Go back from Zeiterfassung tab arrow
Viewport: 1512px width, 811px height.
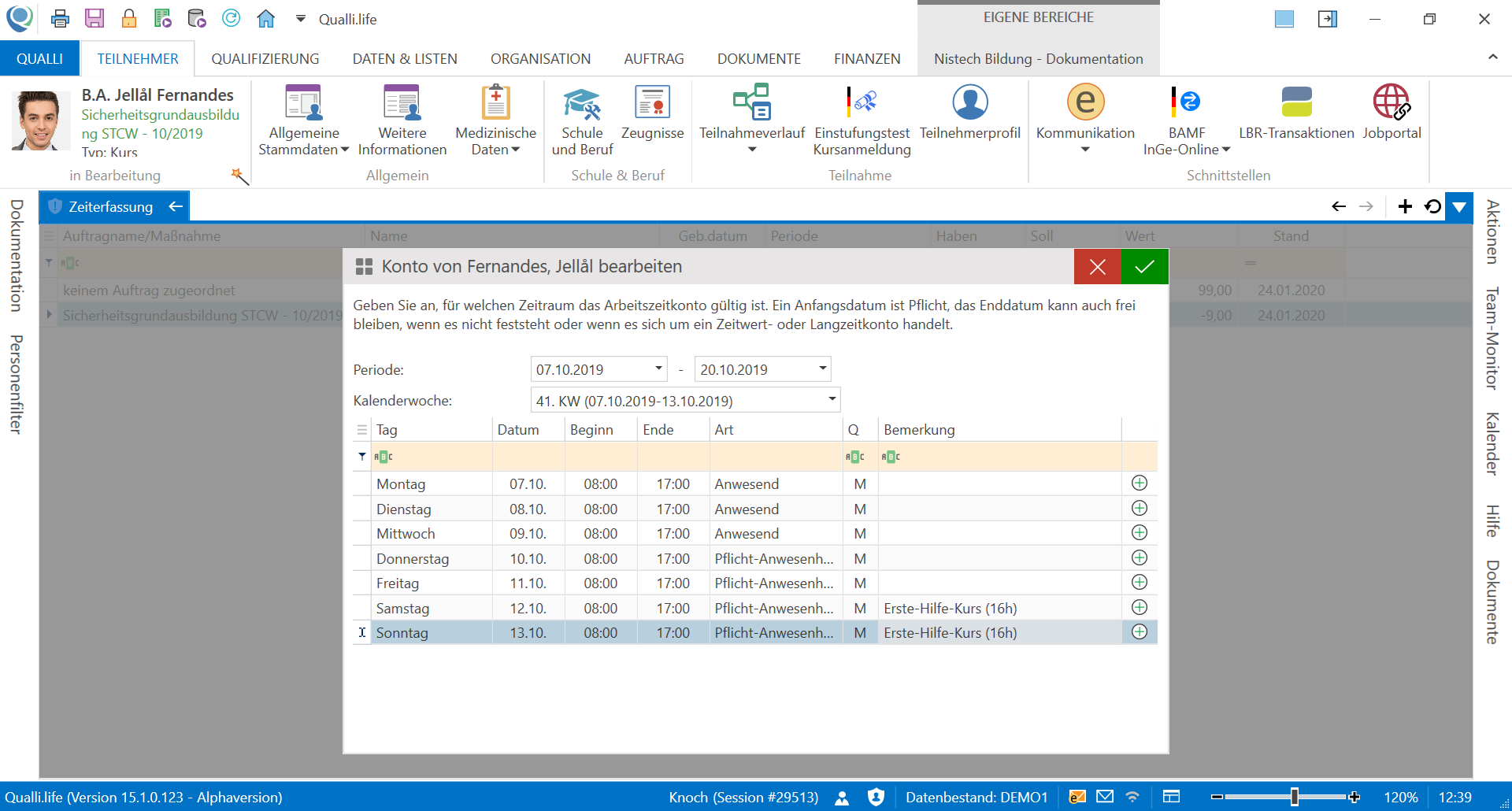[176, 206]
